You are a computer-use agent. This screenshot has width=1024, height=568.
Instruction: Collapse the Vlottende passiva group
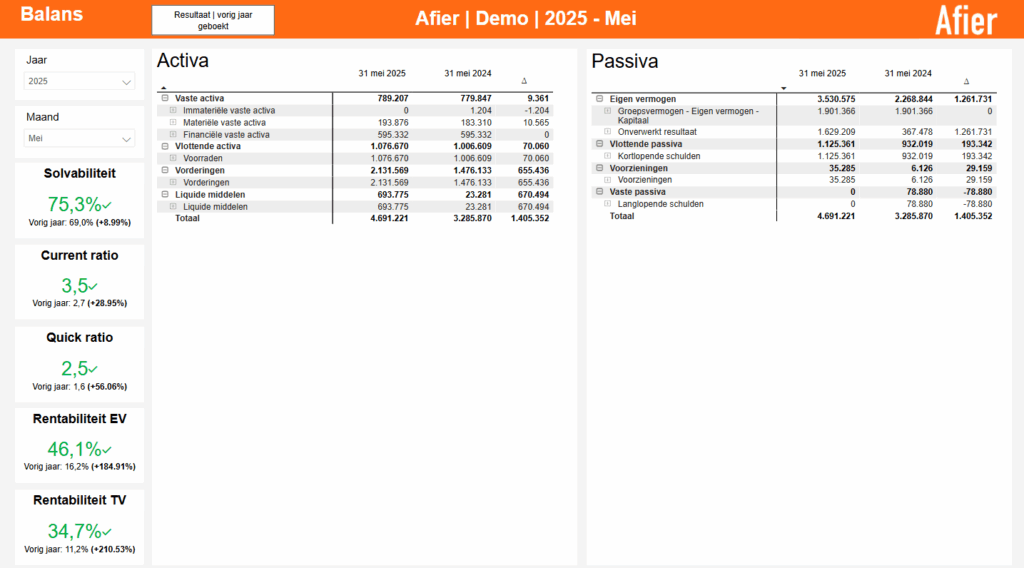point(599,144)
